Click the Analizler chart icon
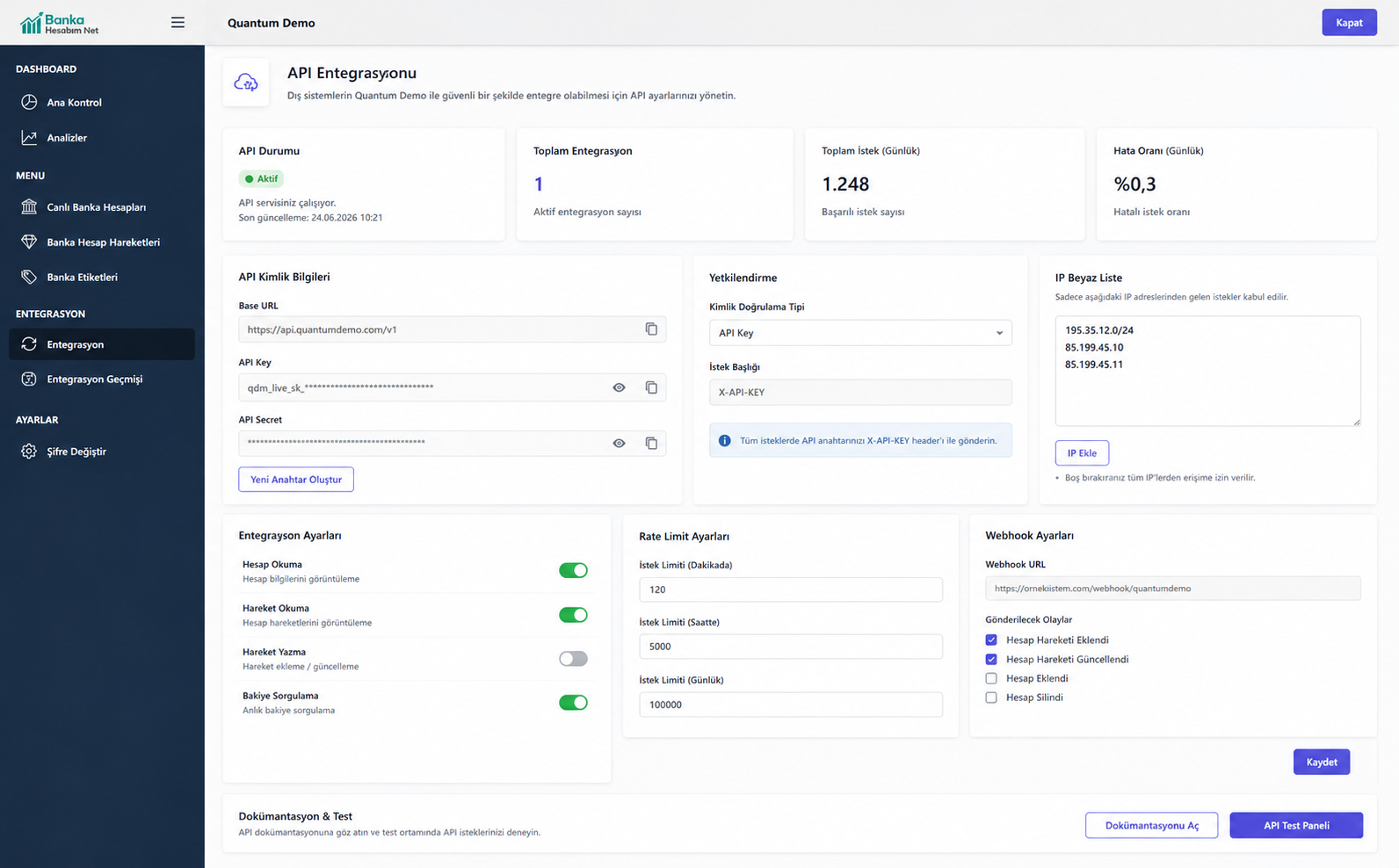 tap(29, 137)
